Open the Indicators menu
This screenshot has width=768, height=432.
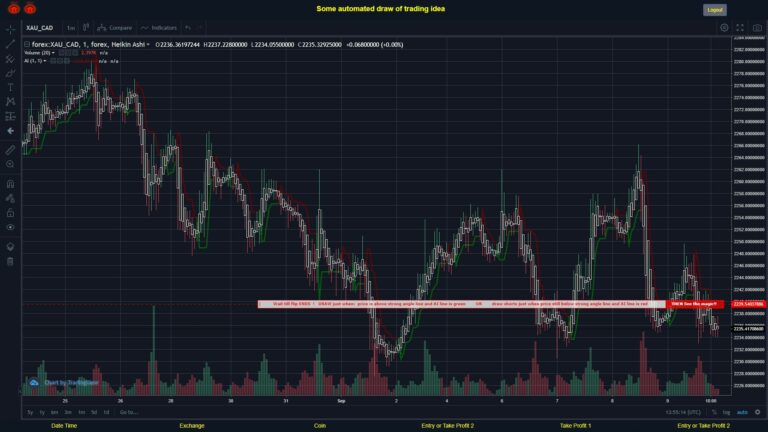coord(159,28)
